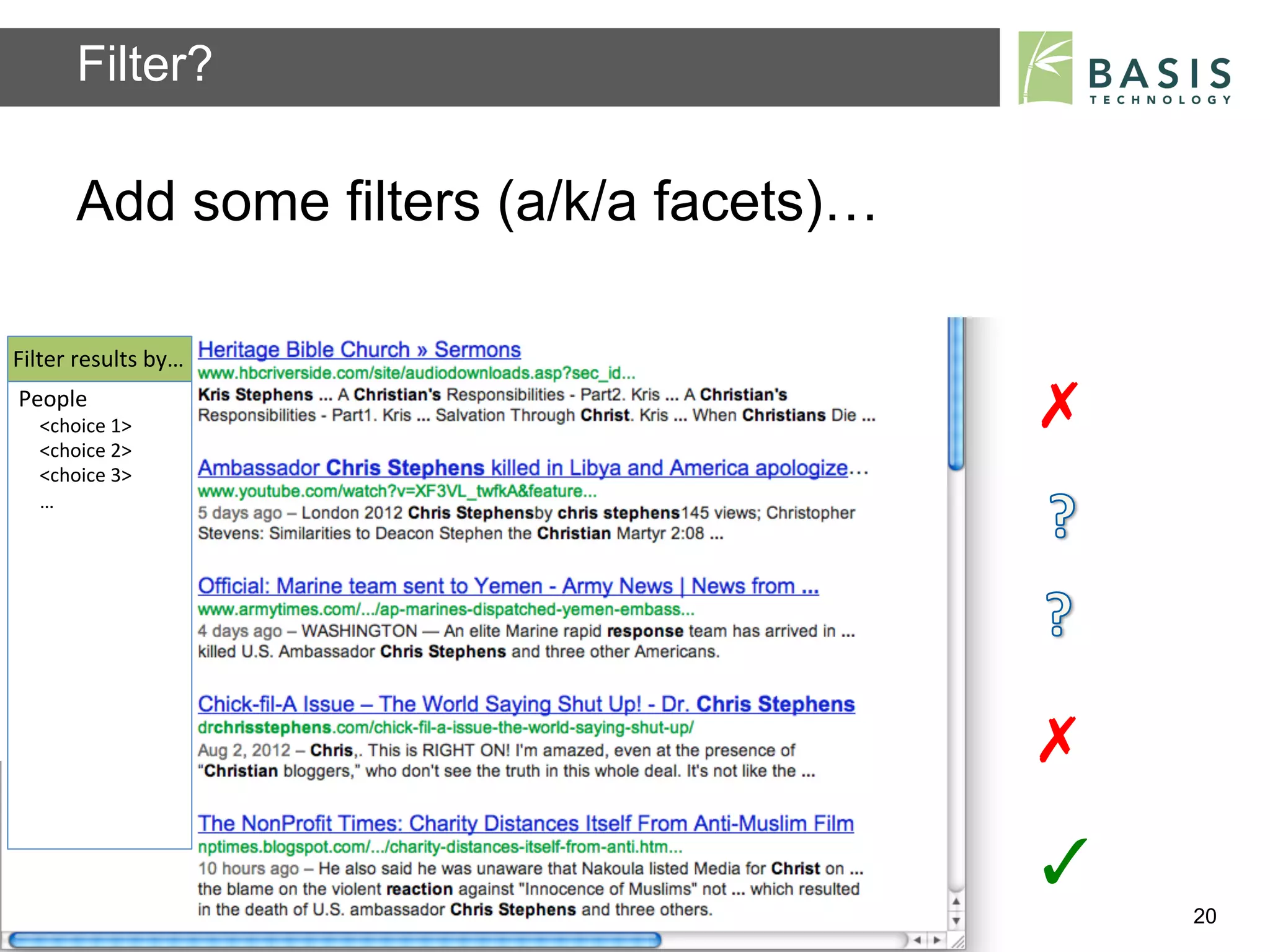Click the scroll left arrow
The height and width of the screenshot is (952, 1270).
pyautogui.click(x=917, y=940)
